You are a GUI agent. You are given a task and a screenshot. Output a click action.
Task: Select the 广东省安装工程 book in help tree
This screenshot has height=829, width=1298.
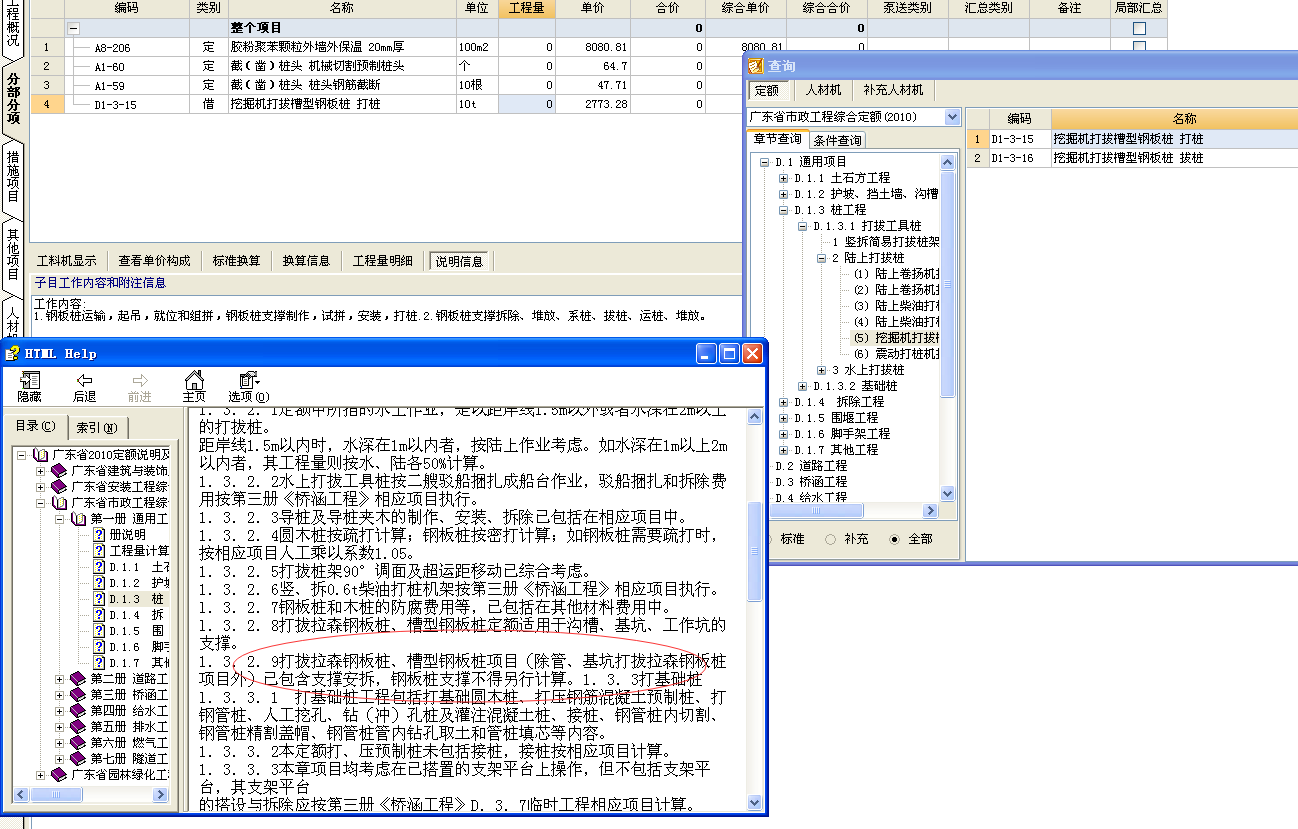point(110,486)
